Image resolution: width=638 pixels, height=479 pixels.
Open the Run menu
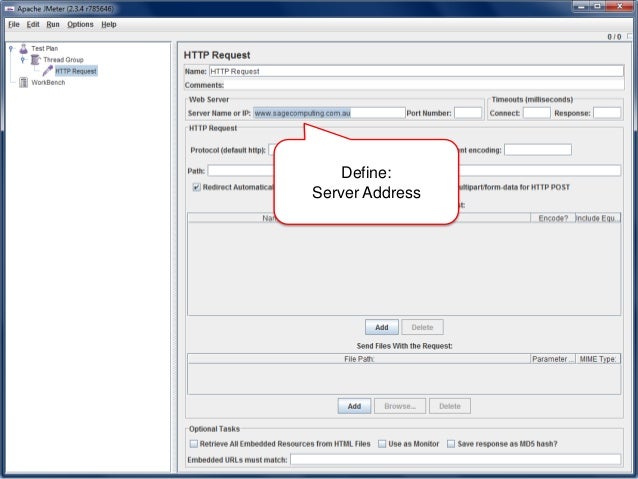53,24
